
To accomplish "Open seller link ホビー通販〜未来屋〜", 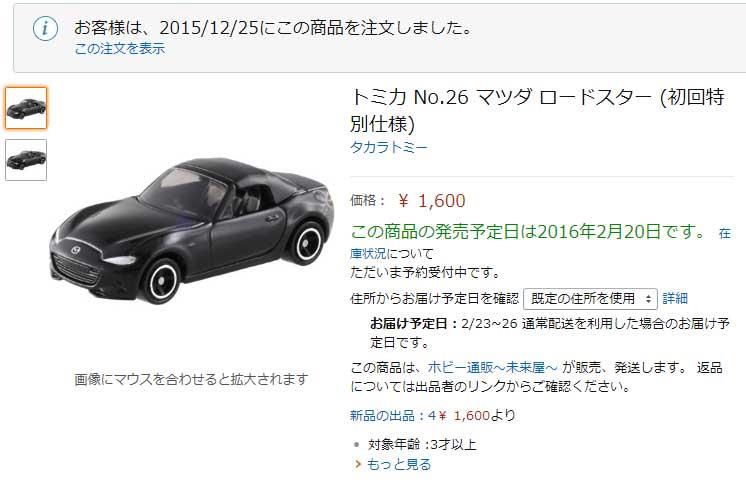I will [x=492, y=368].
